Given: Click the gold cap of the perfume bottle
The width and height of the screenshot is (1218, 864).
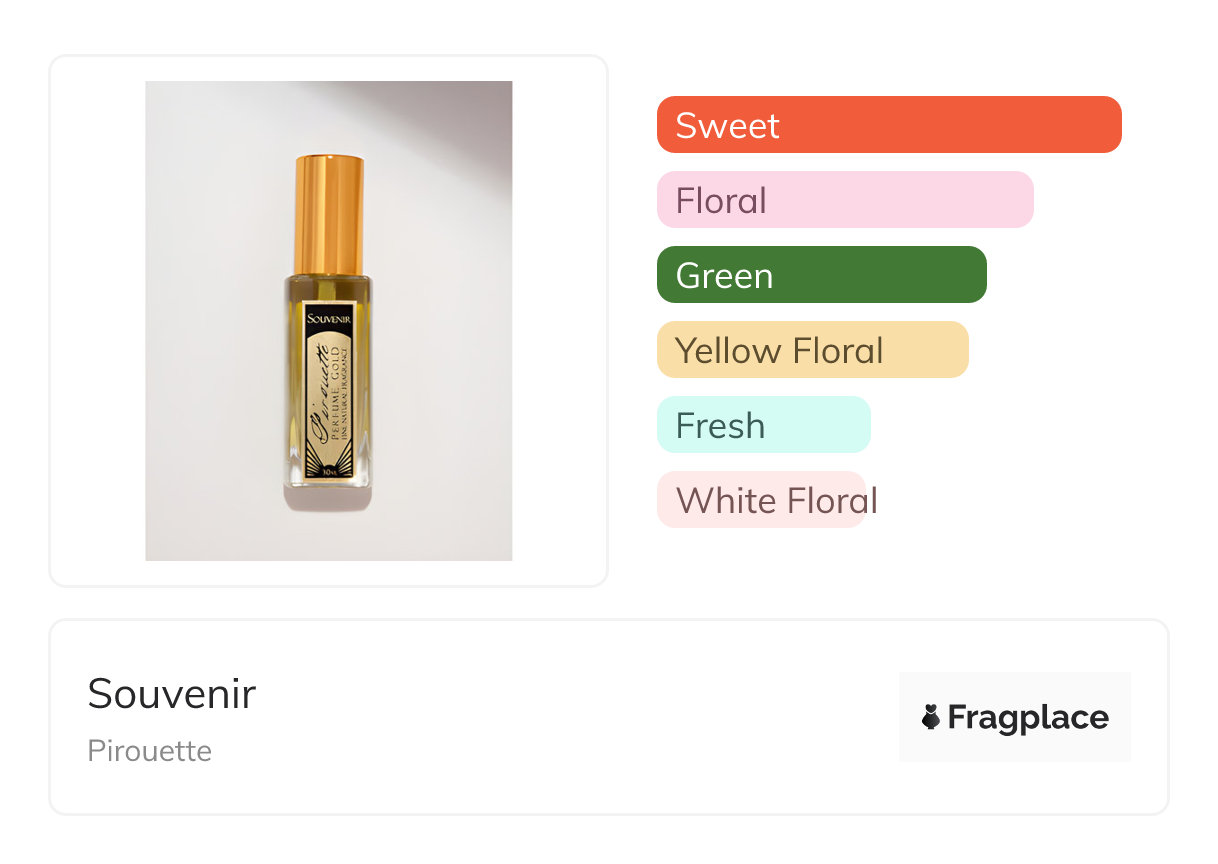Looking at the screenshot, I should [328, 213].
